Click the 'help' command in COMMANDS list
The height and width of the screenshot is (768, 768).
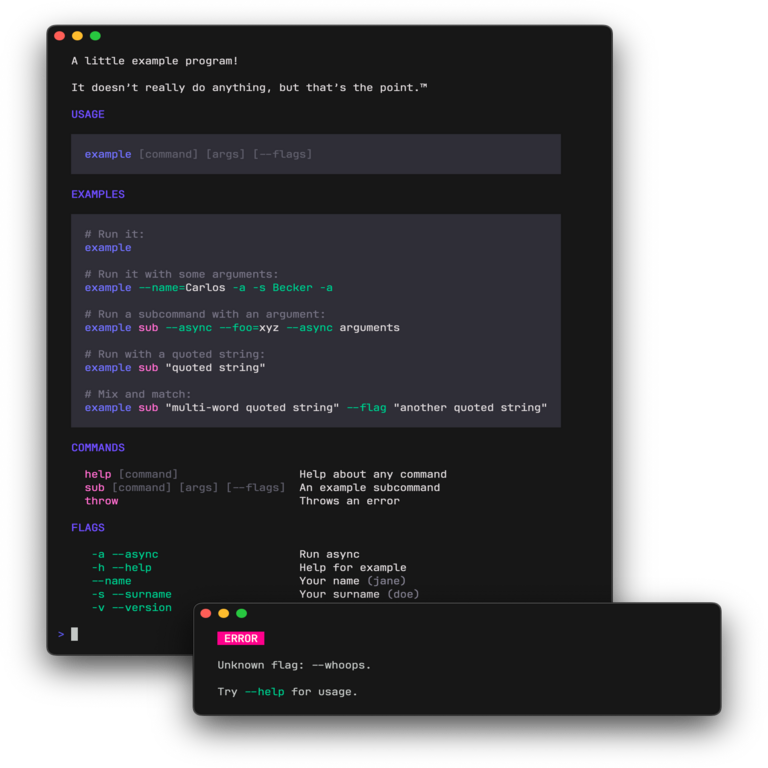pyautogui.click(x=98, y=475)
